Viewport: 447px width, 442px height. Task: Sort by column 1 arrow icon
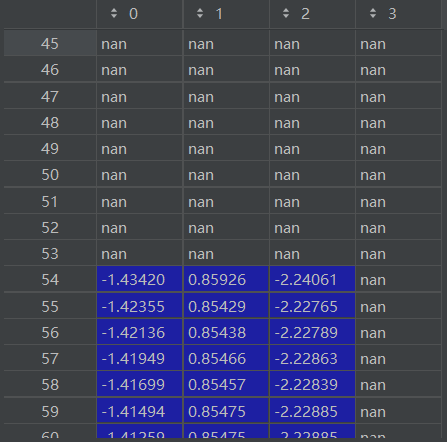pos(200,13)
